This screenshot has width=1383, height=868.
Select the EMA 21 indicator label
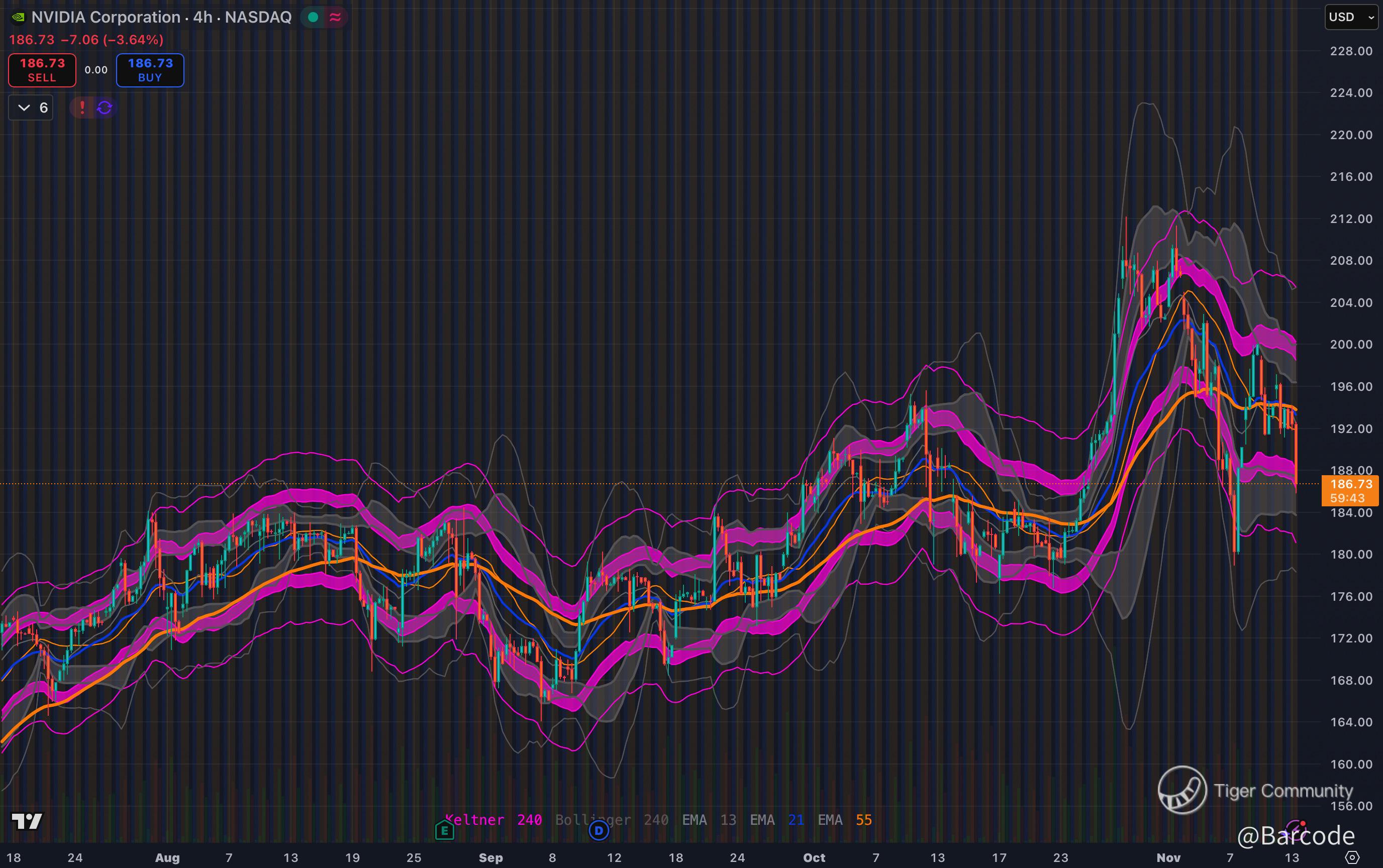pyautogui.click(x=776, y=820)
